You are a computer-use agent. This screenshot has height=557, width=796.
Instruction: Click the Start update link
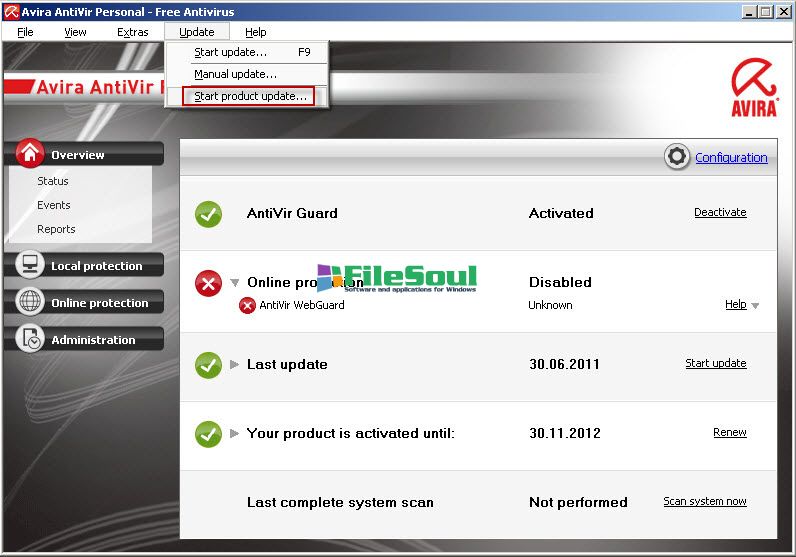715,363
